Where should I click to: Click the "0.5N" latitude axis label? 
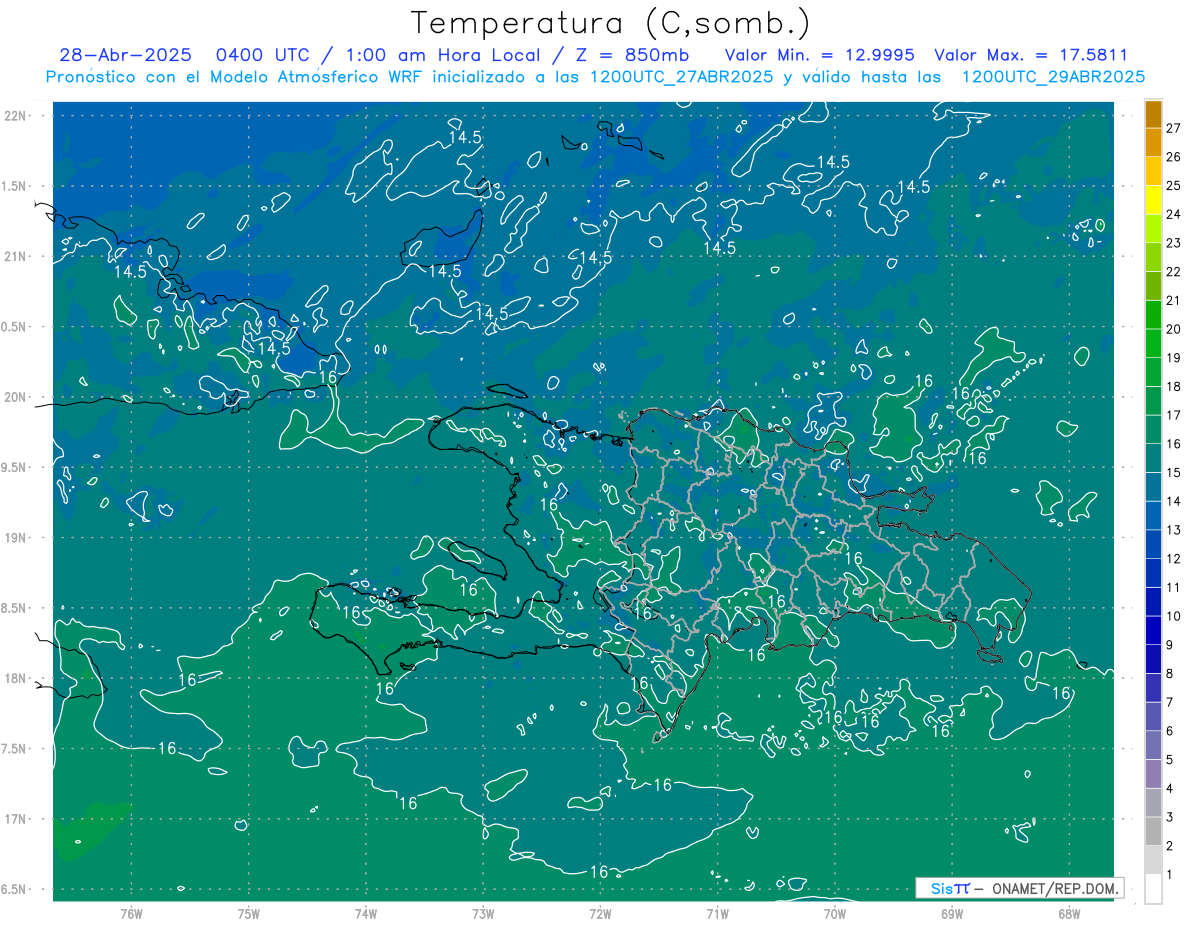[14, 327]
